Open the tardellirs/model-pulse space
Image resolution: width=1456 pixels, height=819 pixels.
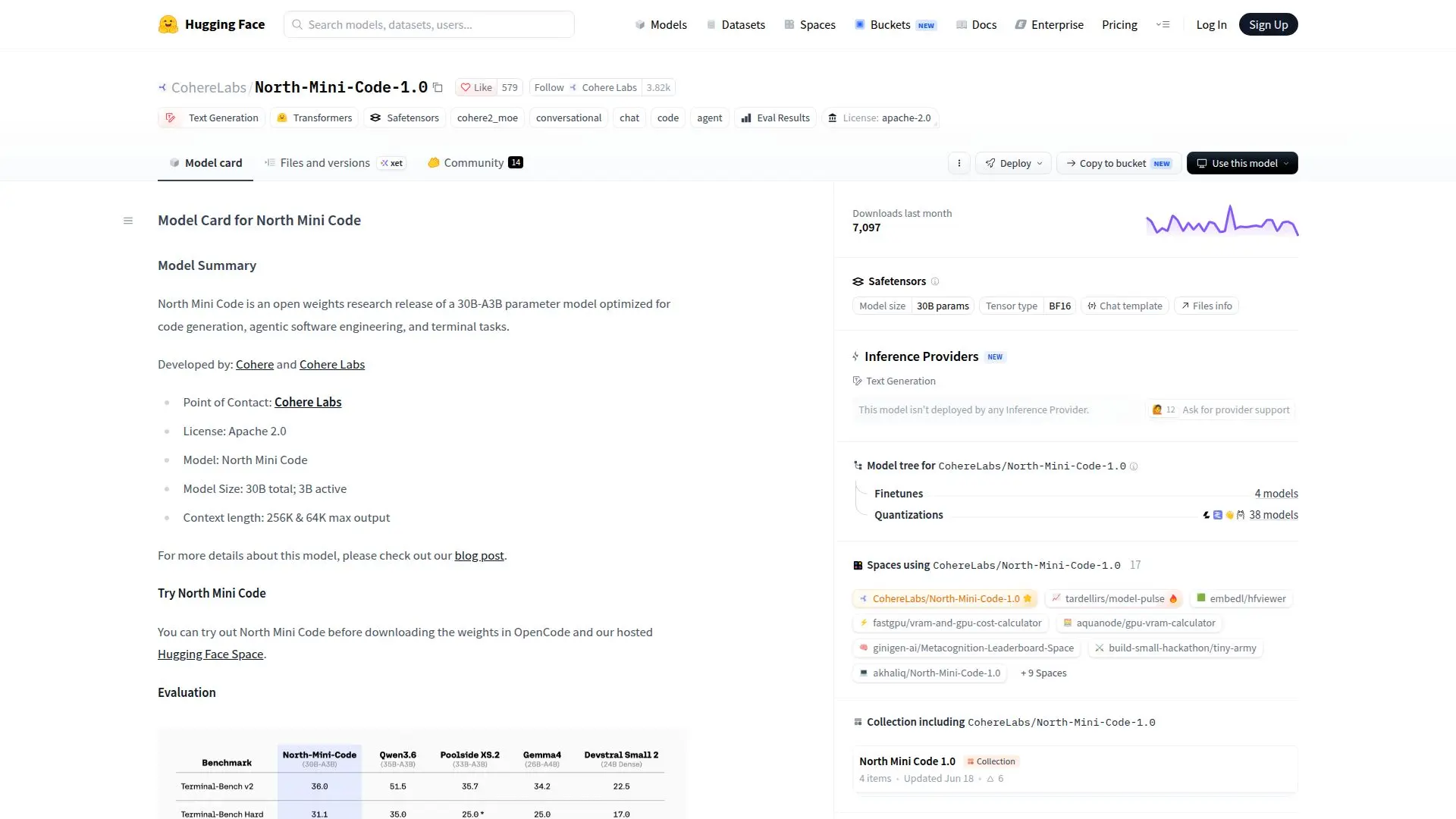coord(1114,598)
